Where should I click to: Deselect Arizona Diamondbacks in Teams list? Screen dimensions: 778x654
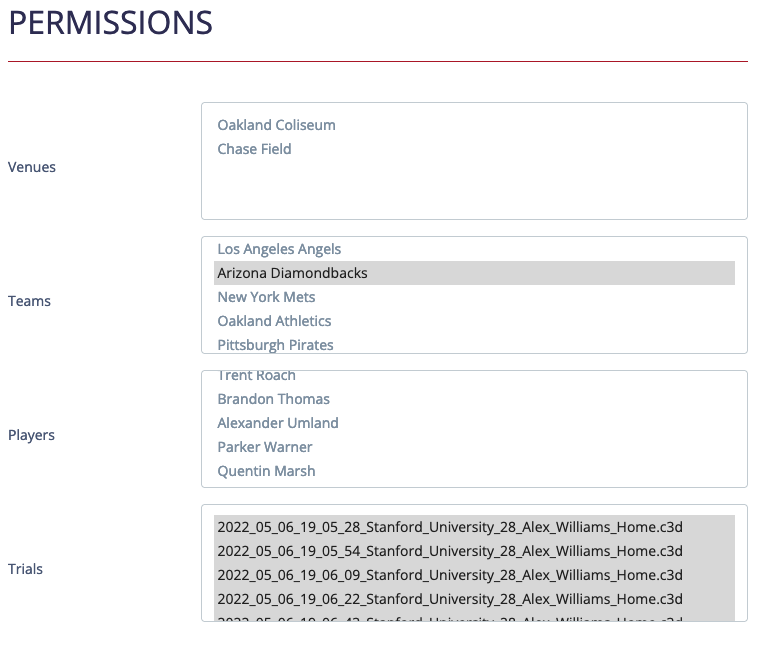292,273
